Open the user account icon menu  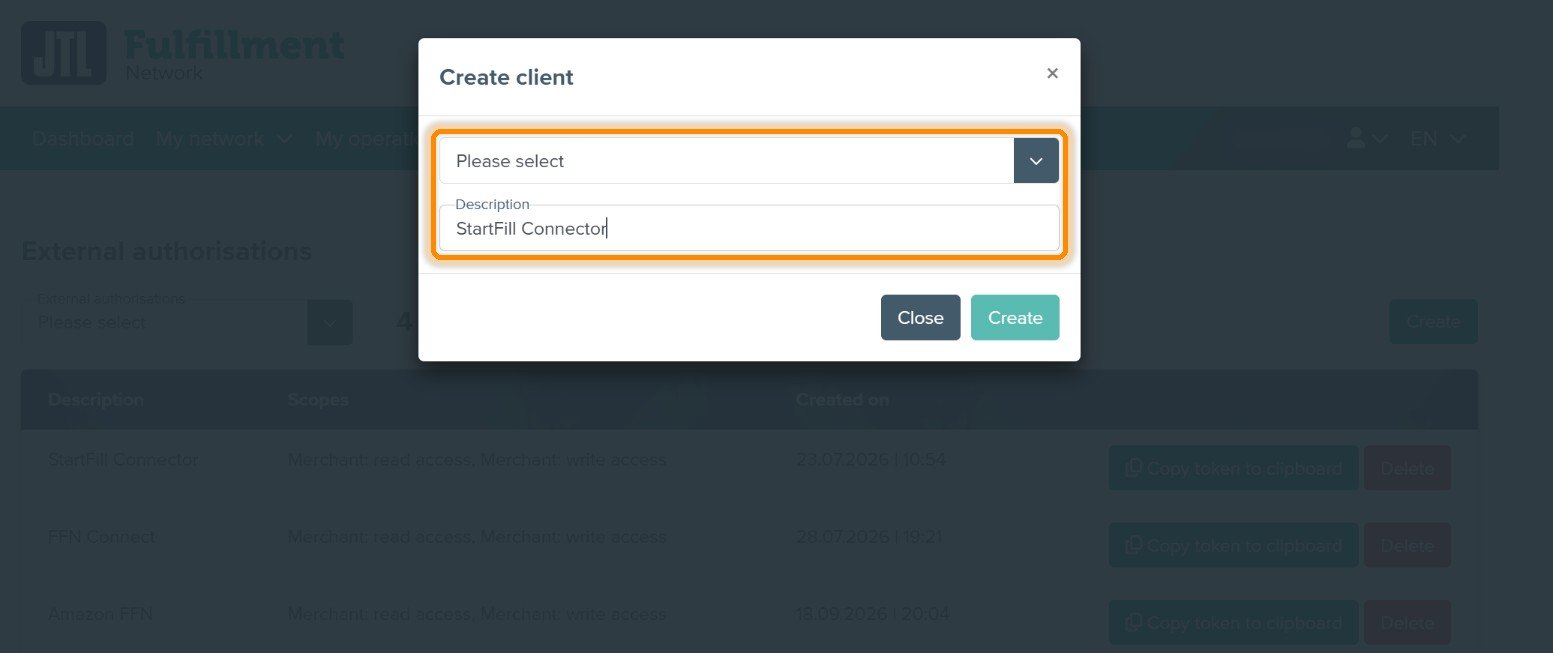point(1366,139)
